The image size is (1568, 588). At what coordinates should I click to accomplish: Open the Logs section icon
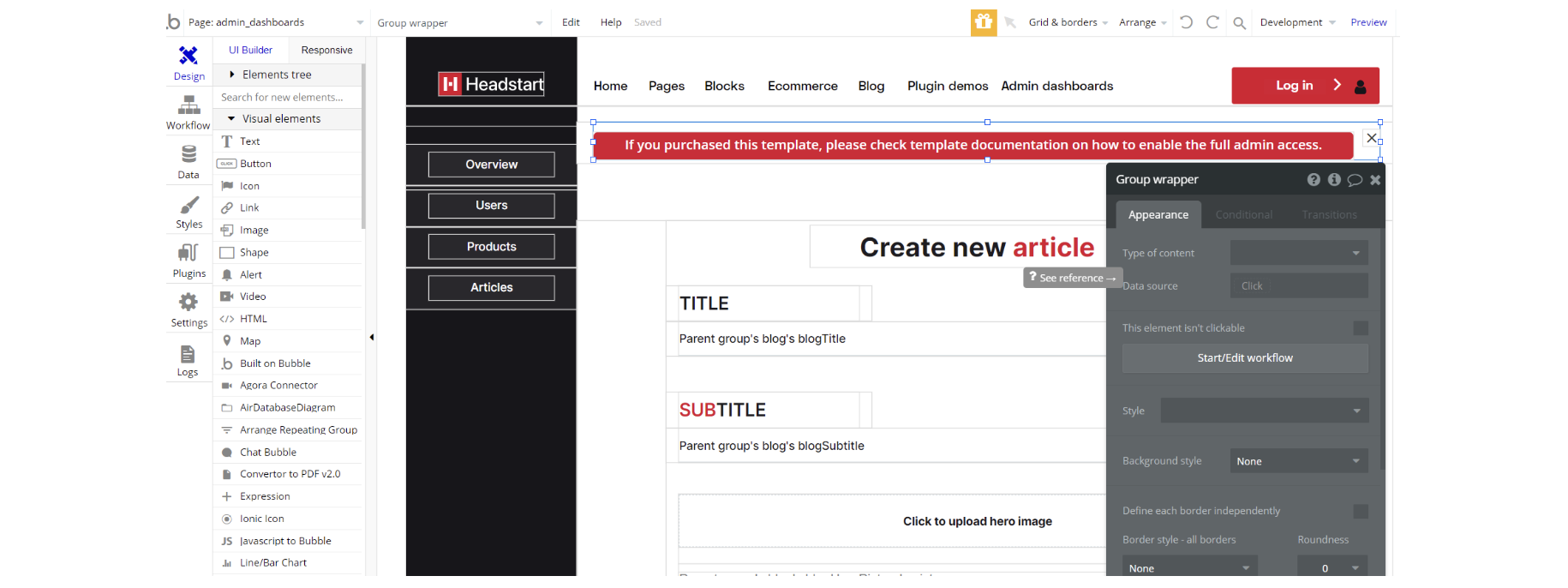point(188,355)
